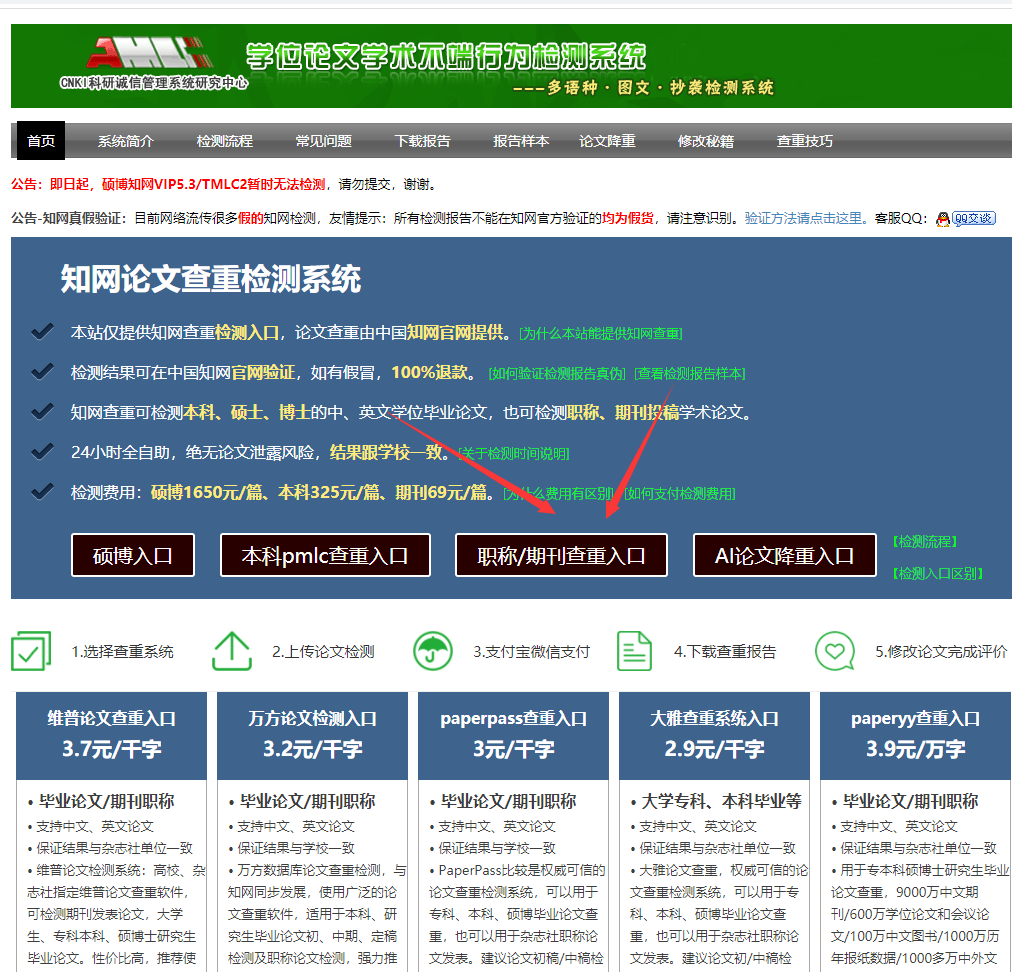Click the 2.9元/千字 price text
Screen dimensions: 1012x972
click(x=714, y=749)
